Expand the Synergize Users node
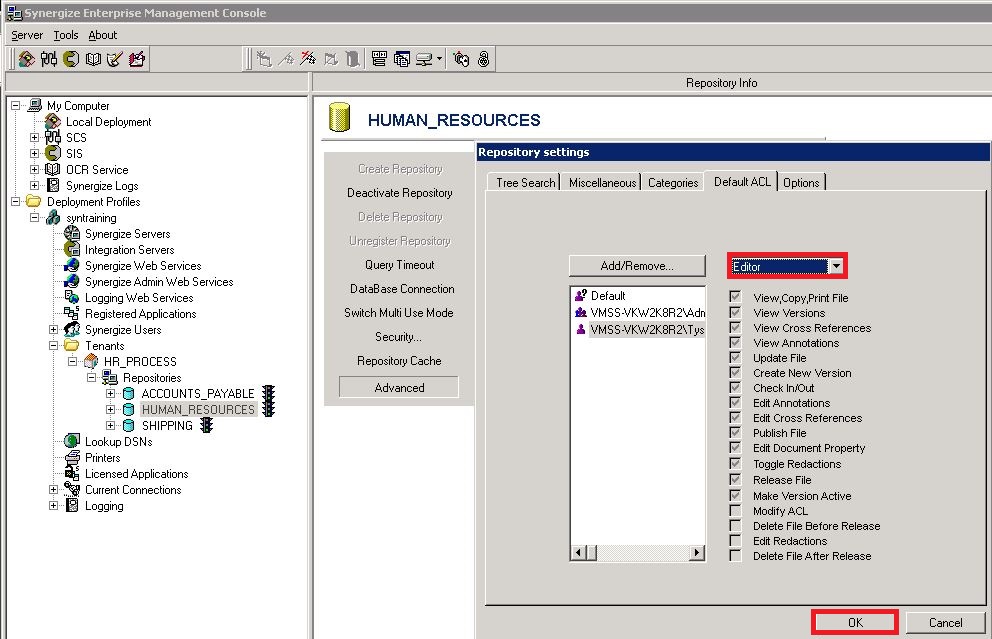Screen dimensions: 992x639 pyautogui.click(x=54, y=329)
